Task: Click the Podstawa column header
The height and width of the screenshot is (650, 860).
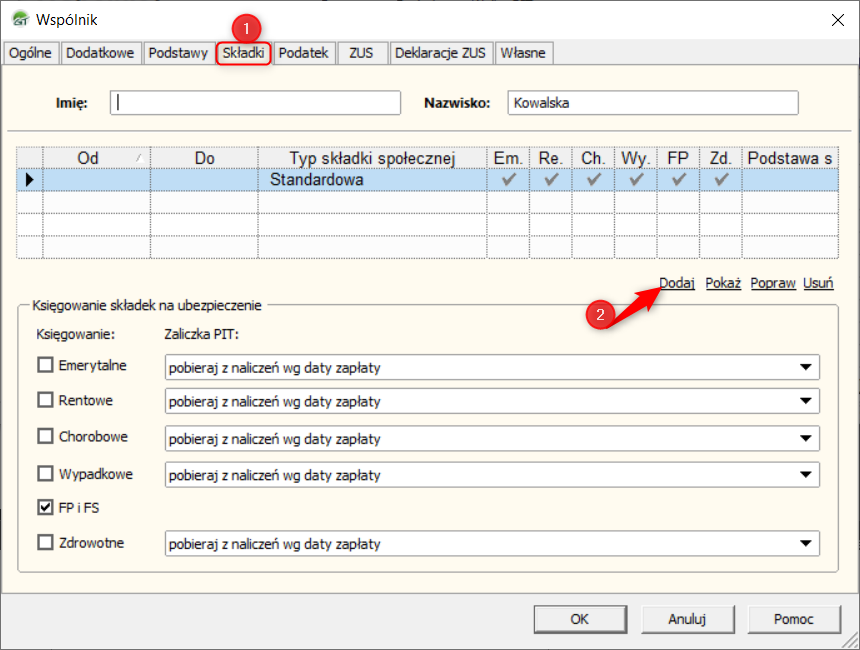Action: pyautogui.click(x=790, y=158)
